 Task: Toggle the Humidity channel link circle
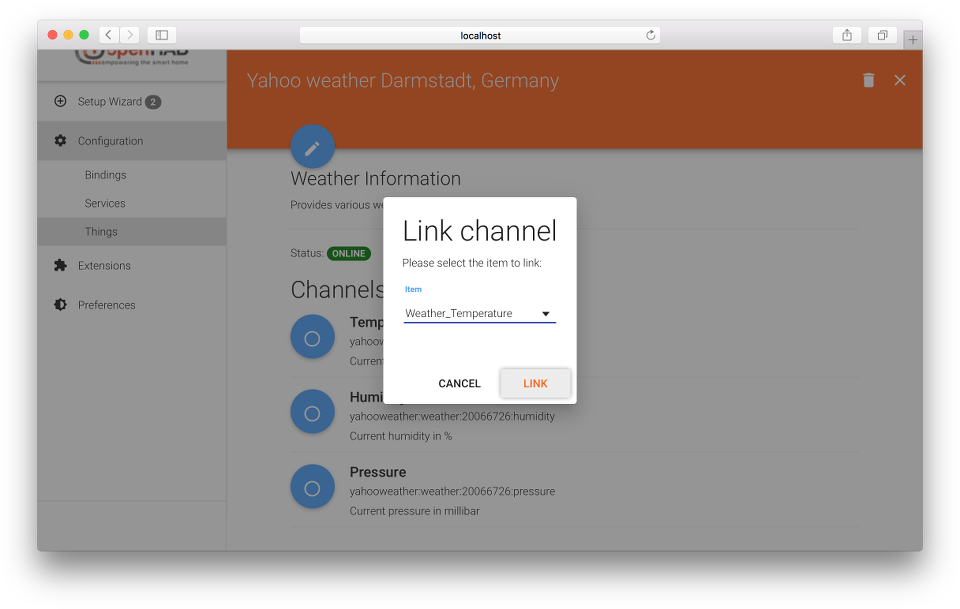(312, 413)
